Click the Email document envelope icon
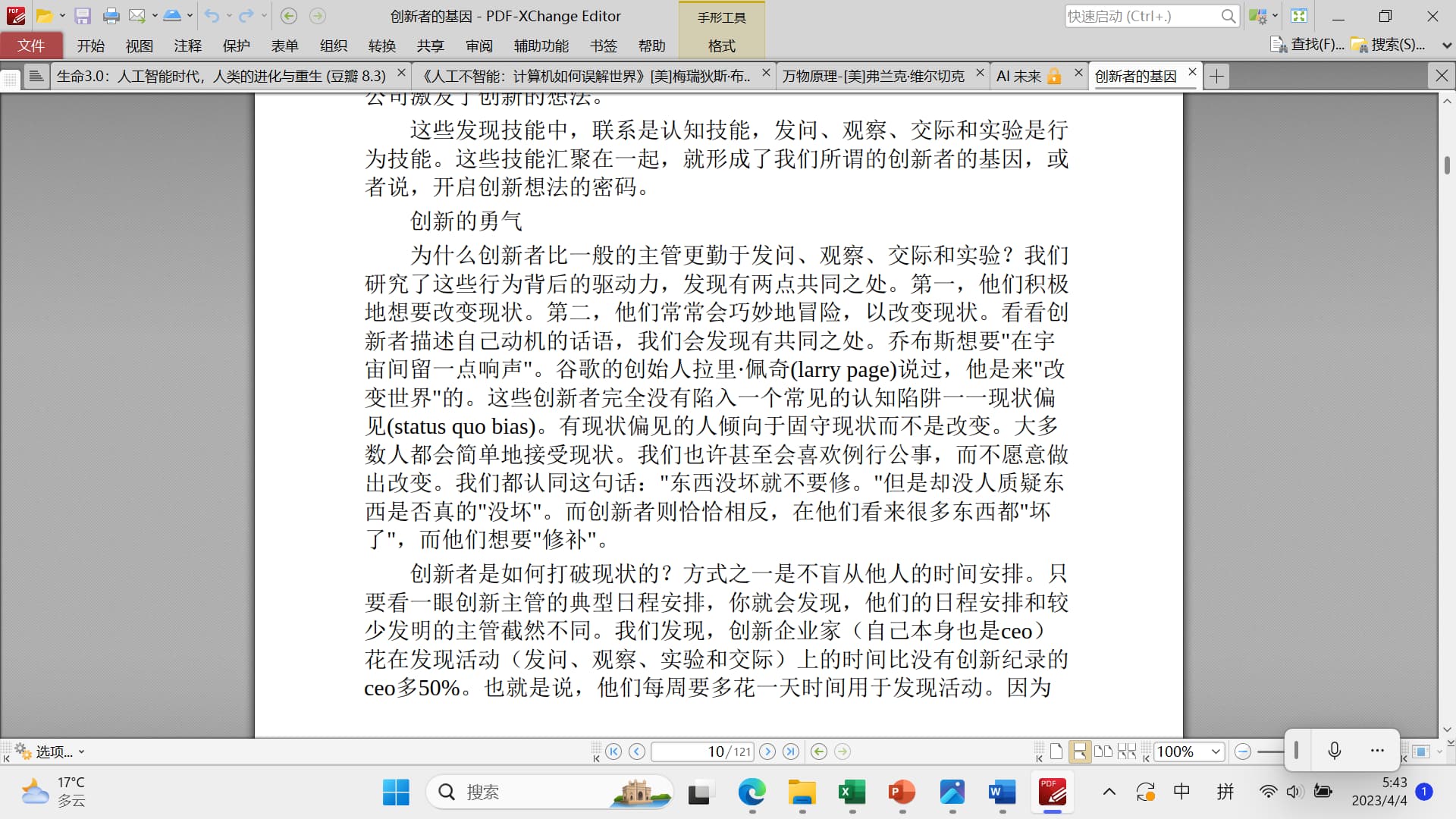This screenshot has width=1456, height=819. pyautogui.click(x=136, y=16)
